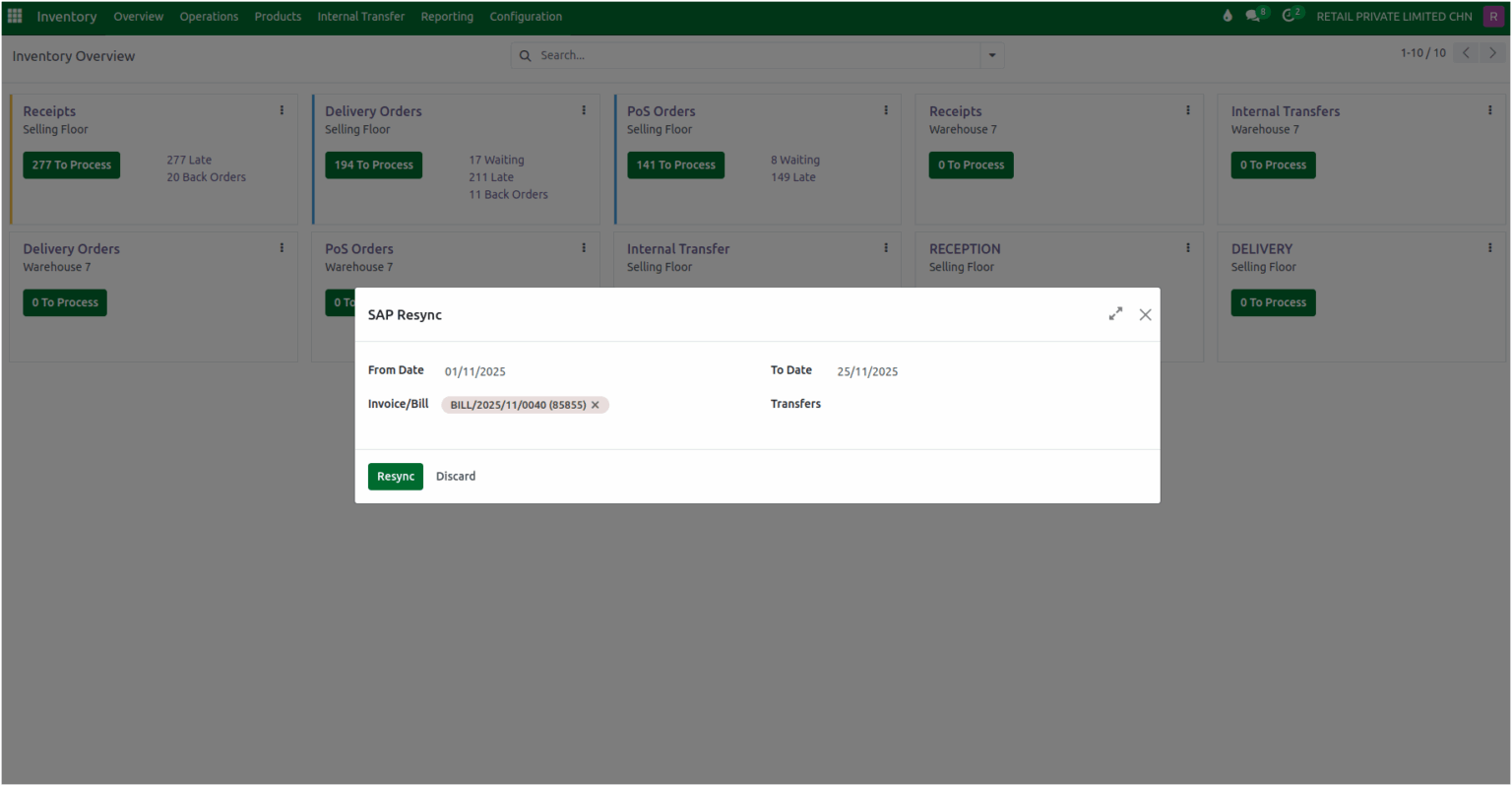Edit the From Date field

tap(596, 371)
